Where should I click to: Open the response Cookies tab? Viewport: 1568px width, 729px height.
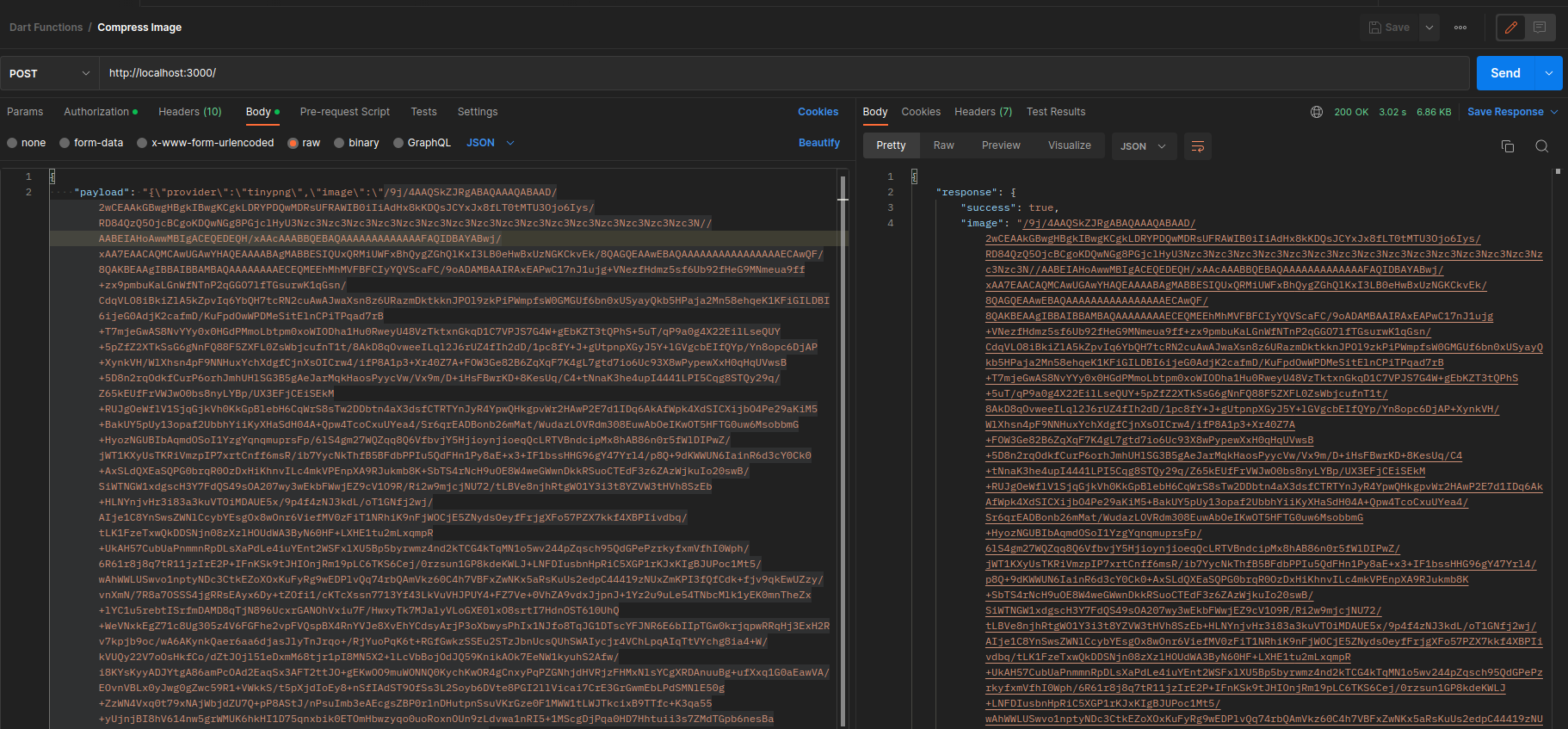[921, 112]
